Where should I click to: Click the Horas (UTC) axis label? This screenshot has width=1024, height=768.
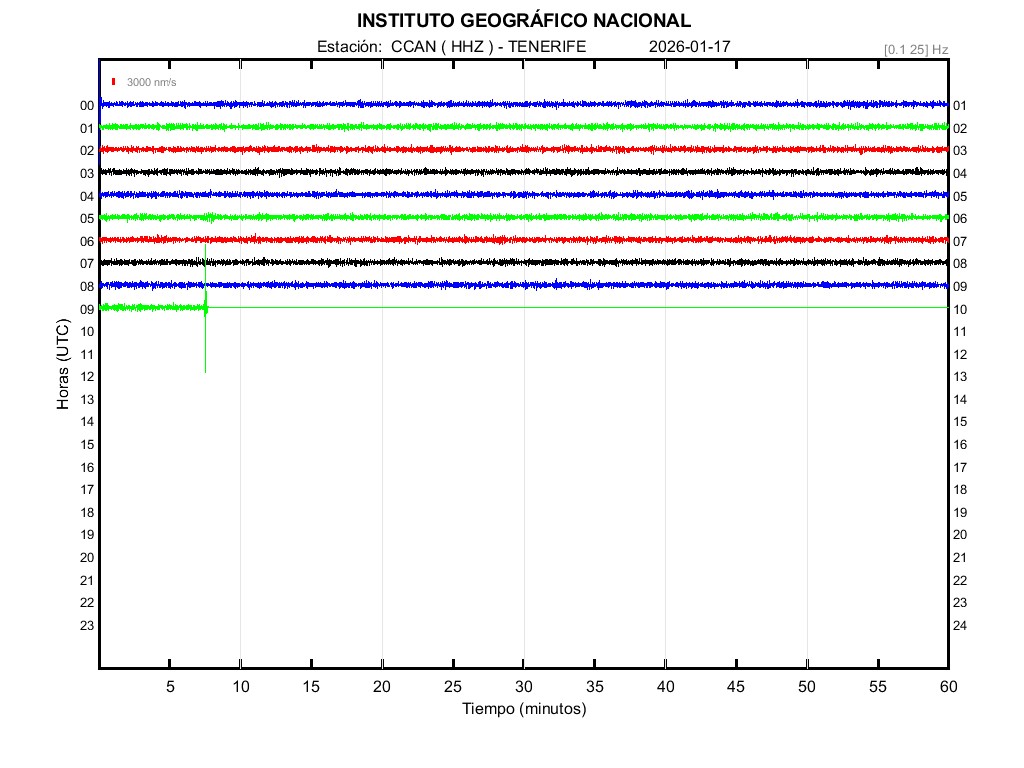click(63, 364)
